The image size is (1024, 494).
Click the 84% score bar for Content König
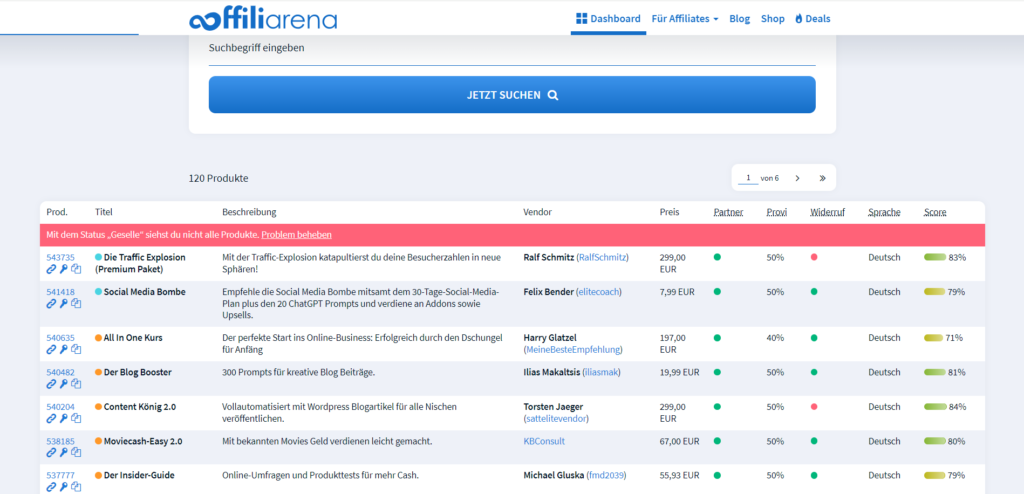click(935, 406)
